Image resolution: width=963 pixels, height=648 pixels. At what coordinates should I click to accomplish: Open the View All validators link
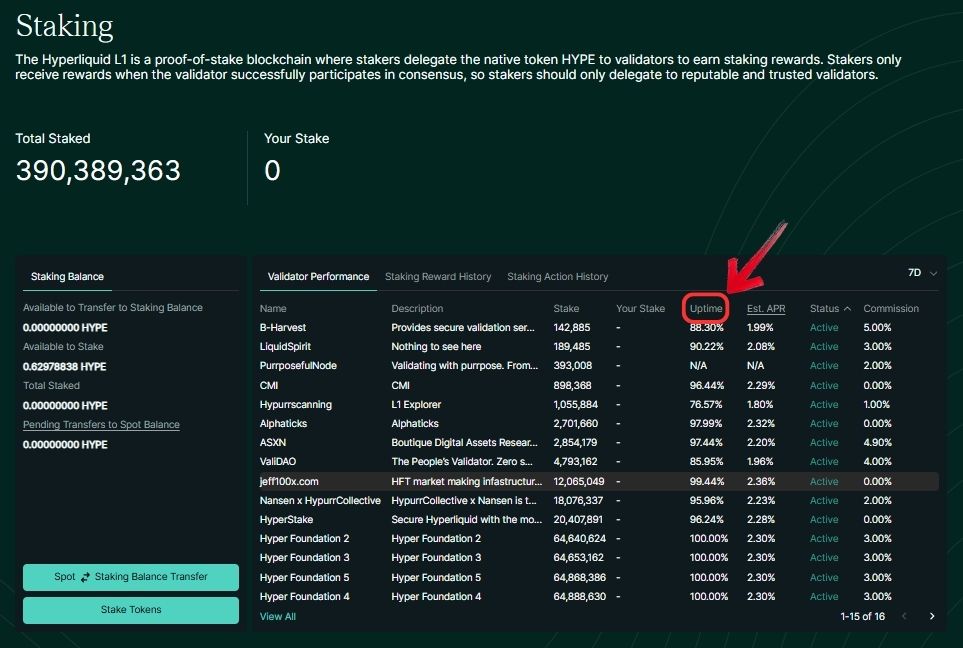pyautogui.click(x=278, y=616)
